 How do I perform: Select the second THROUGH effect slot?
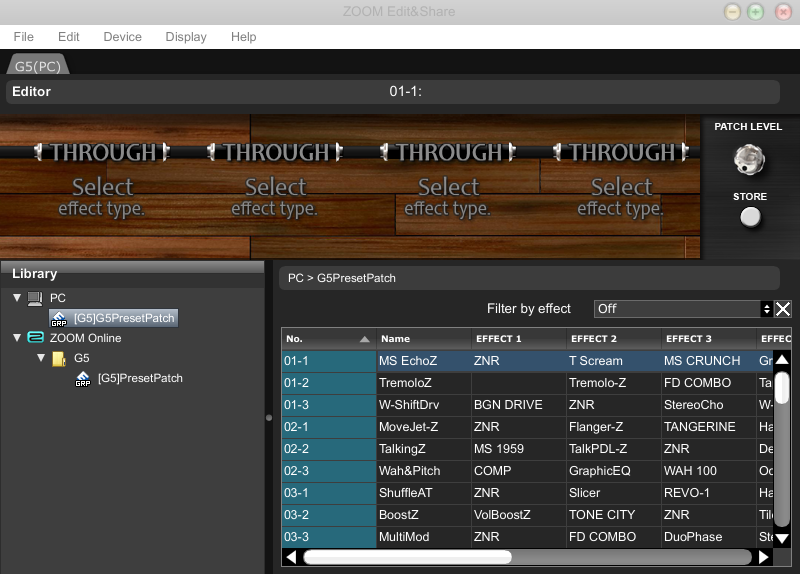(274, 152)
